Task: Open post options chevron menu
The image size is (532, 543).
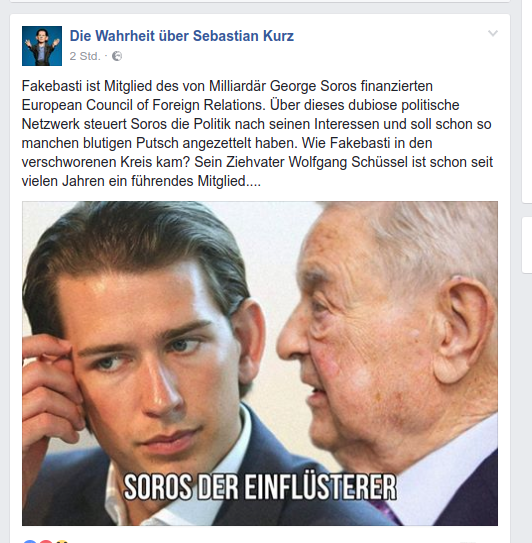Action: [x=493, y=34]
